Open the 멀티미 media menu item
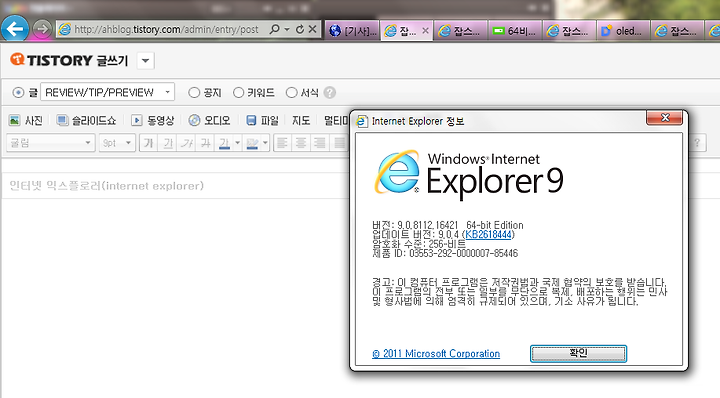Image resolution: width=720 pixels, height=398 pixels. 336,120
